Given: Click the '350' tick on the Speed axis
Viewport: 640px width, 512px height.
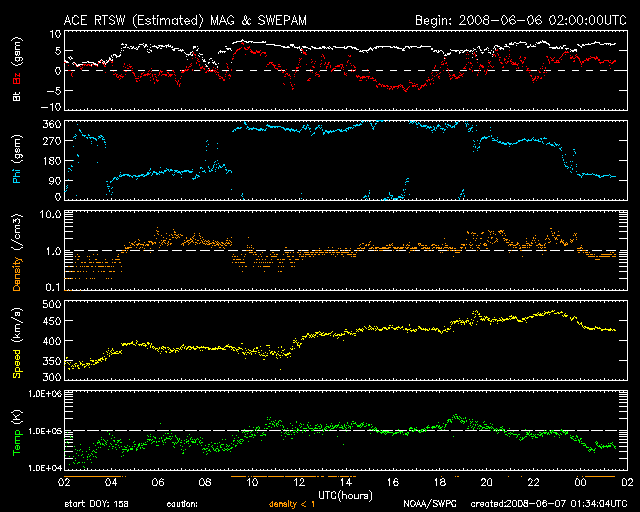Looking at the screenshot, I should (x=52, y=361).
